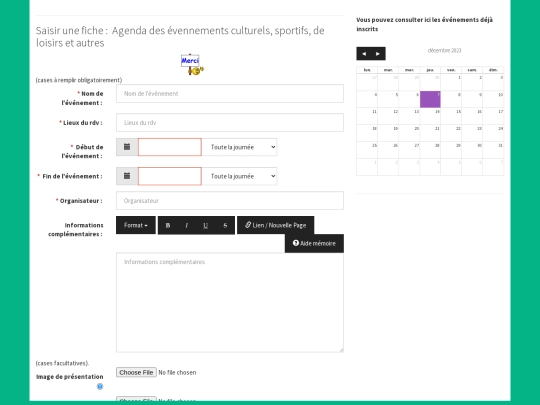Focus the Nom de l'événement field

(x=230, y=93)
